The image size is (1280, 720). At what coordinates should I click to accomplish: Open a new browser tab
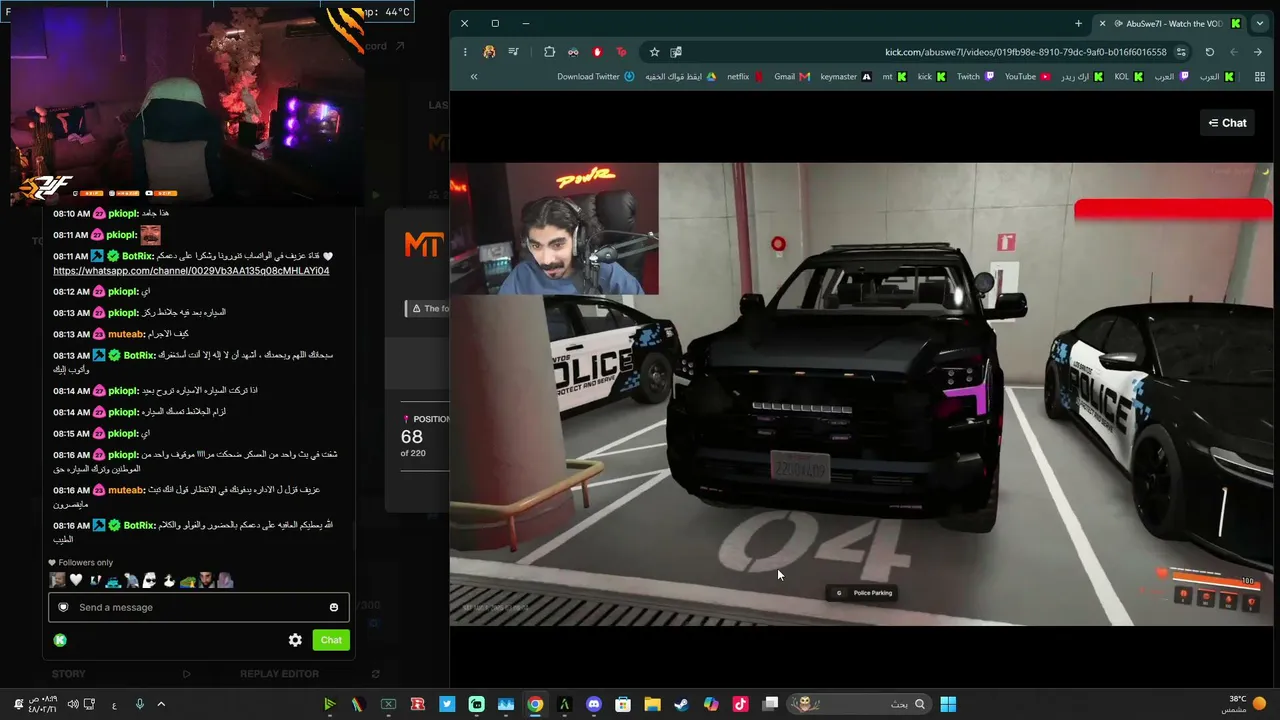[x=1078, y=24]
